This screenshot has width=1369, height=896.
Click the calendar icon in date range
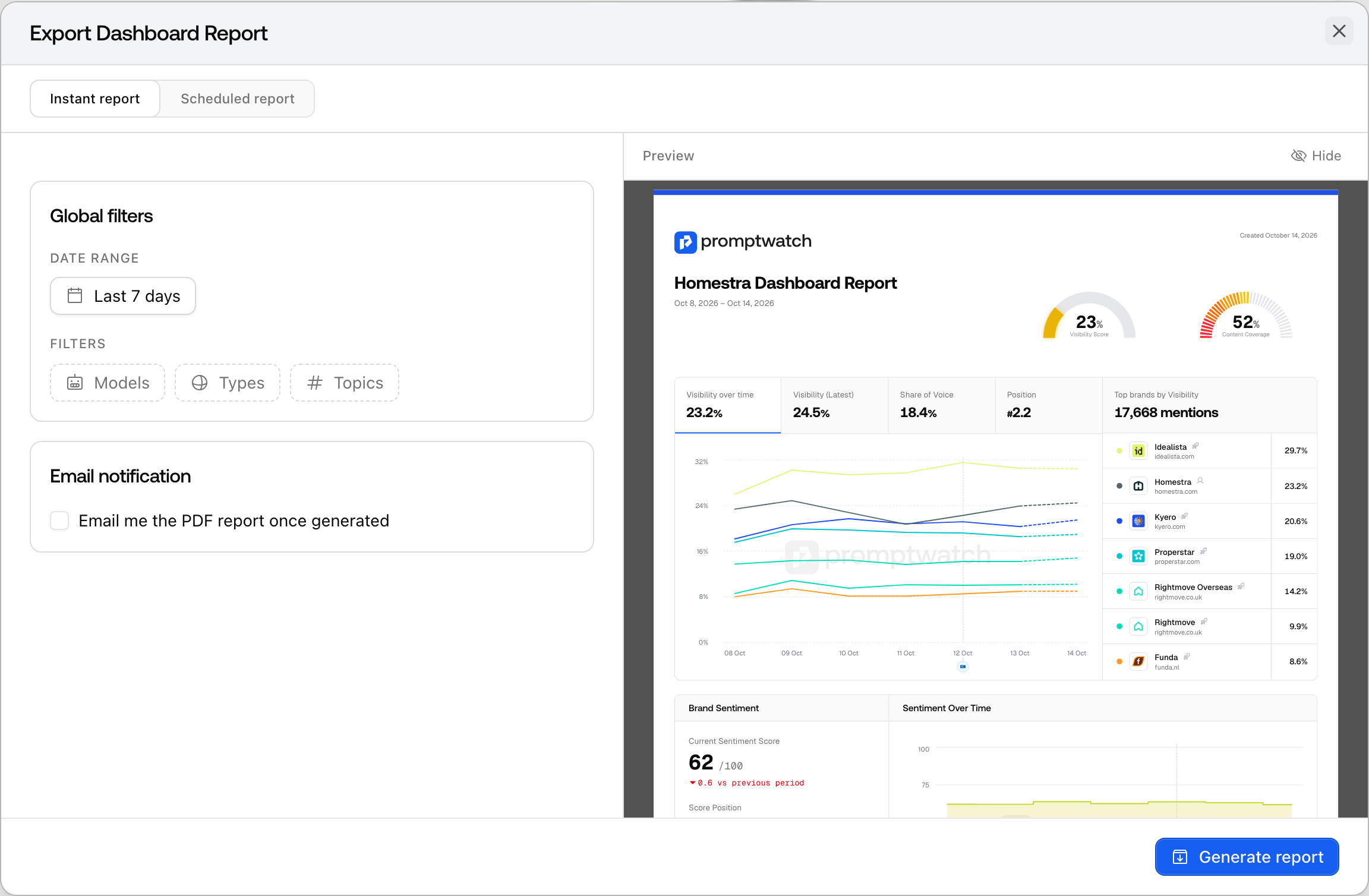pos(75,296)
